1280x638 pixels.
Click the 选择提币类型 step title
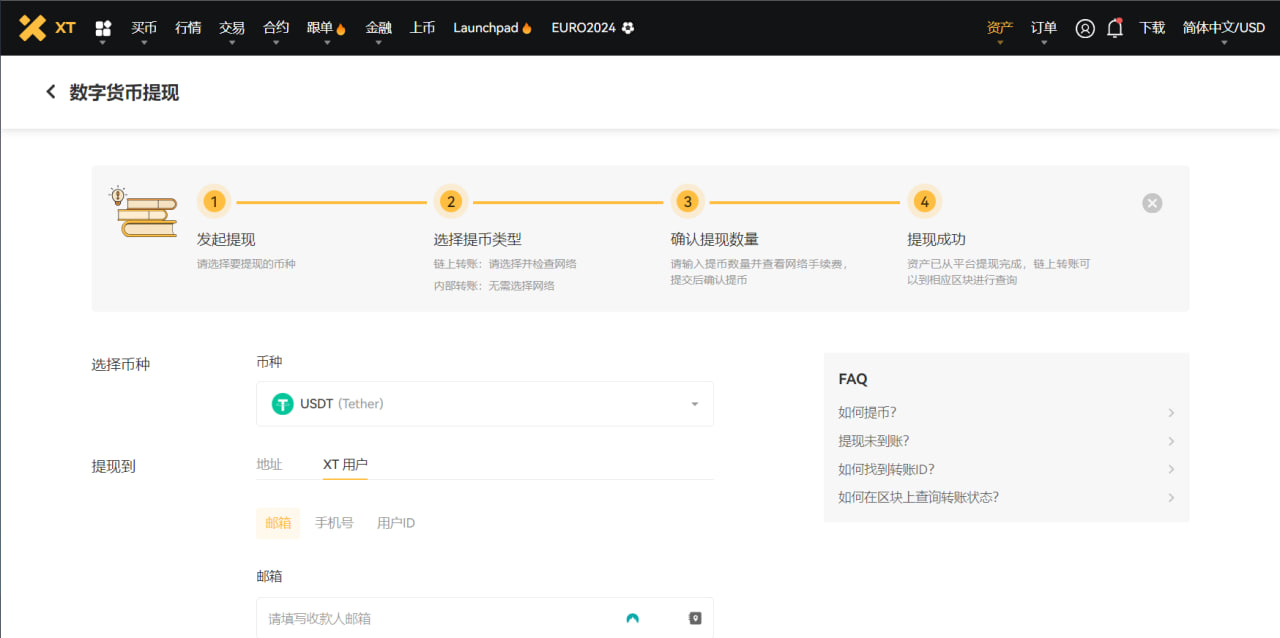click(x=478, y=240)
